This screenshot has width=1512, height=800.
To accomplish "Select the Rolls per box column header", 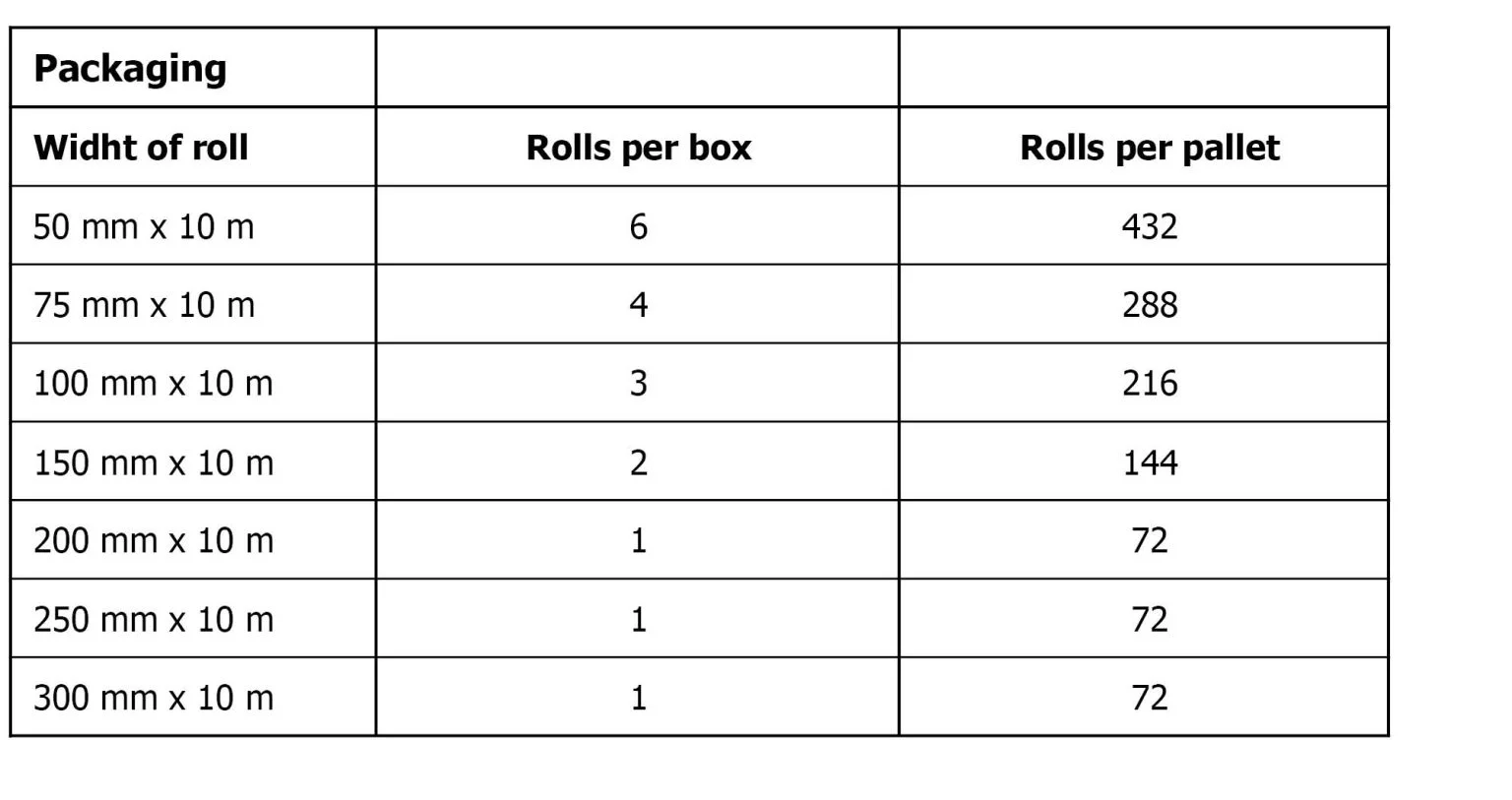I will tap(638, 148).
